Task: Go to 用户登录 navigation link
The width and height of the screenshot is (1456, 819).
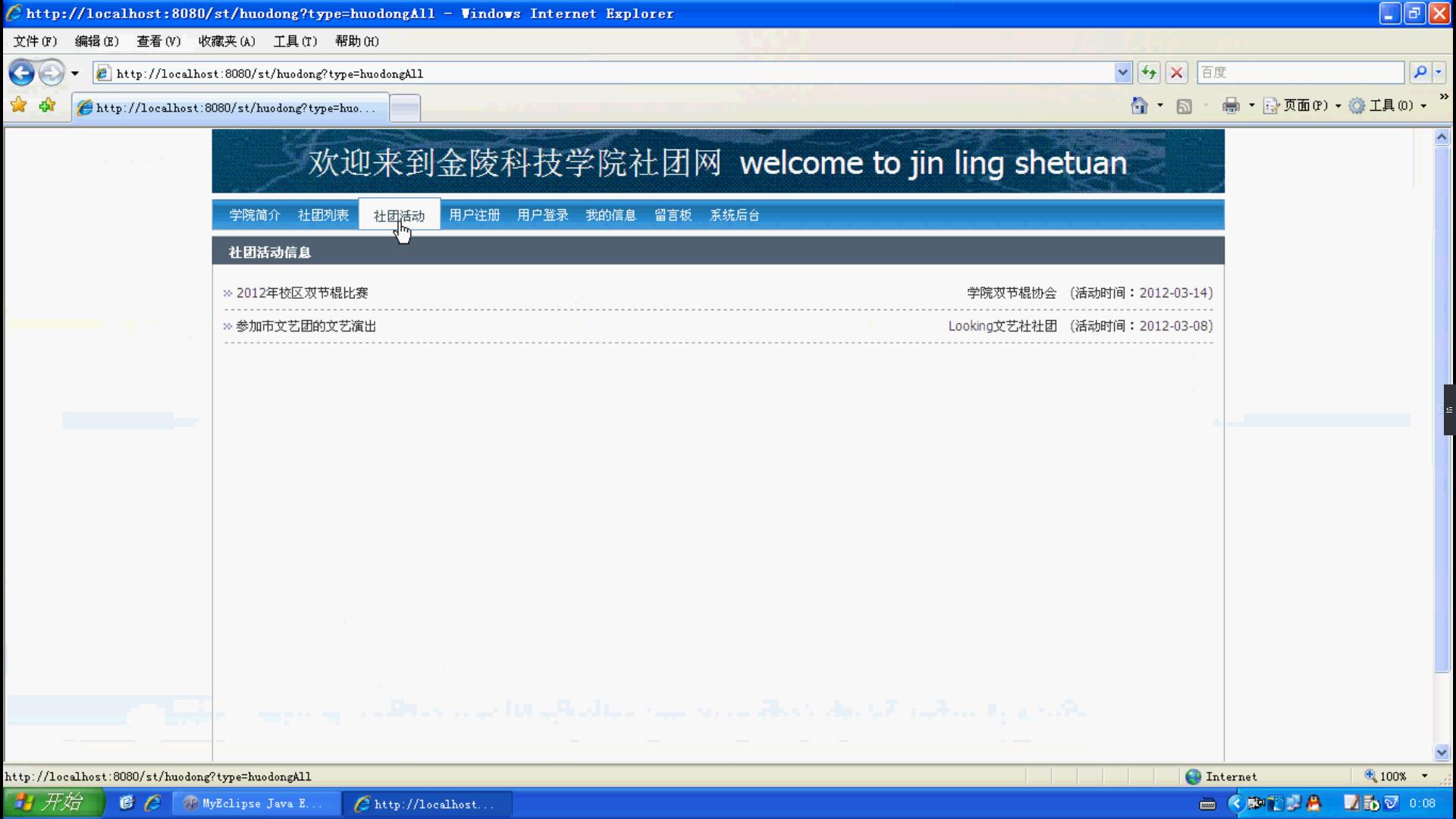Action: point(542,215)
